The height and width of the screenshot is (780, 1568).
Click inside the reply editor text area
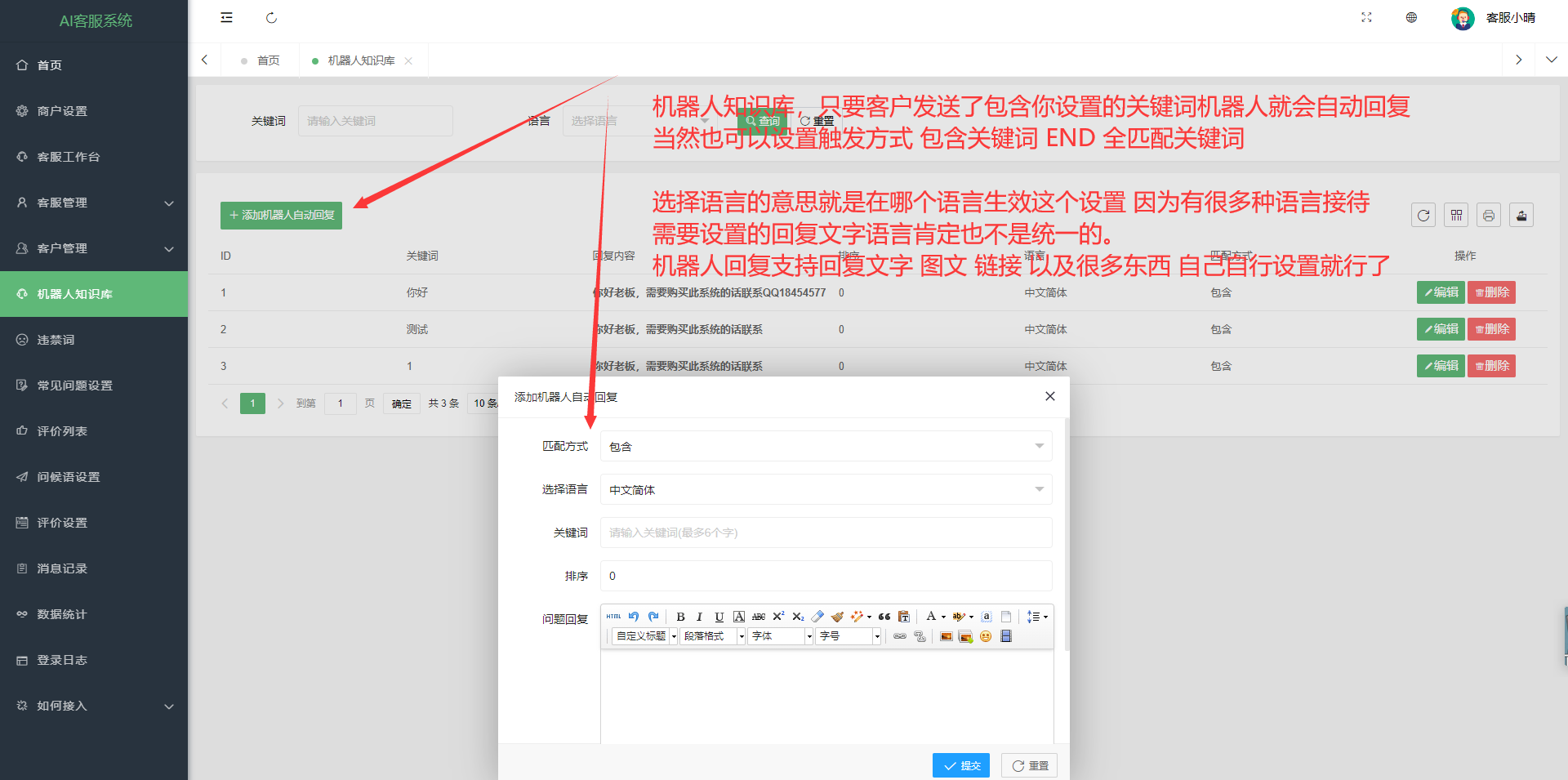(x=826, y=696)
